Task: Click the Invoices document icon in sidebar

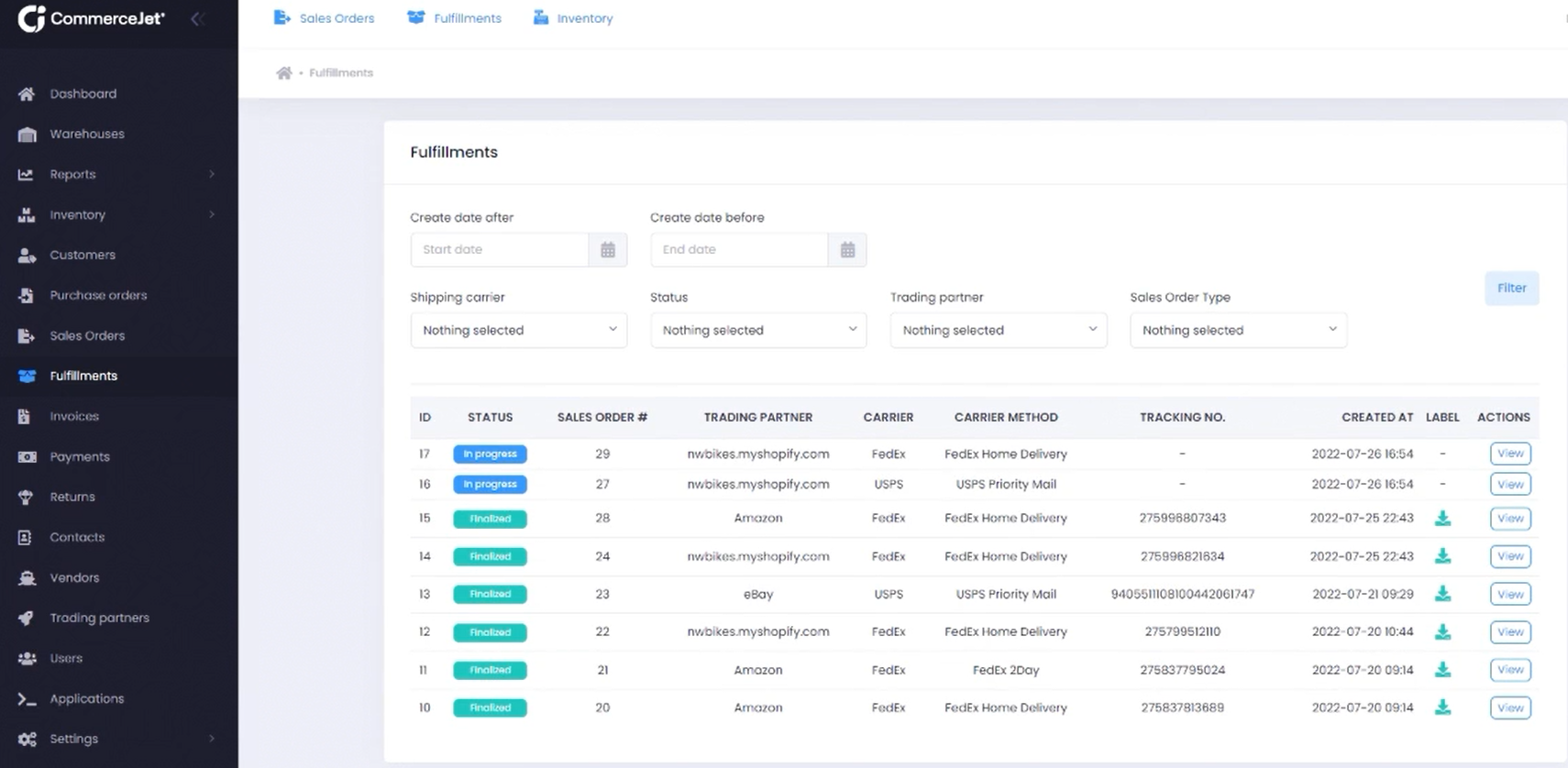Action: click(x=25, y=416)
